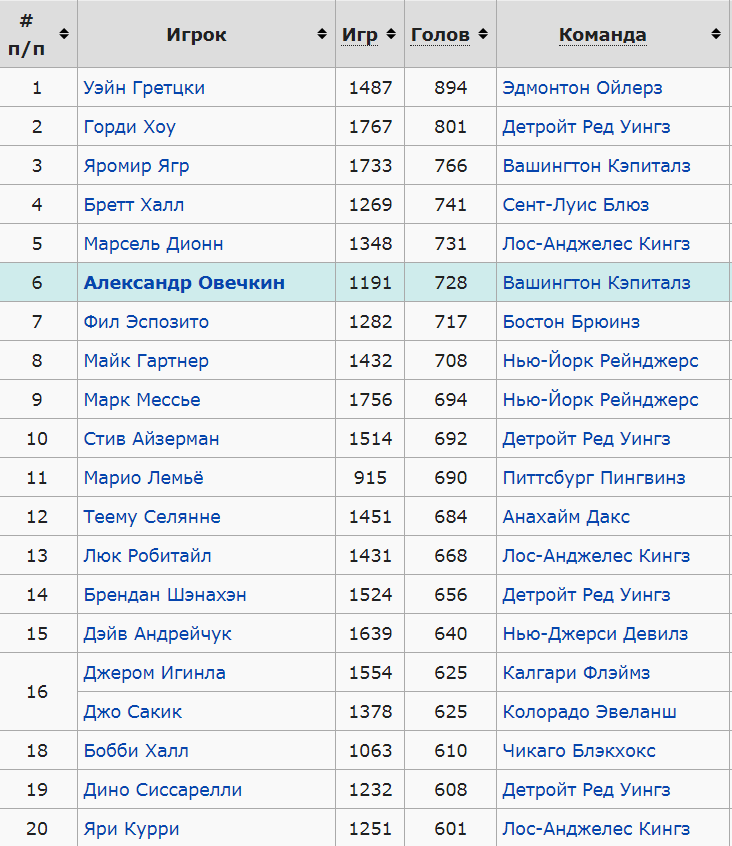732x846 pixels.
Task: Click the Джером Игинла link
Action: 154,673
